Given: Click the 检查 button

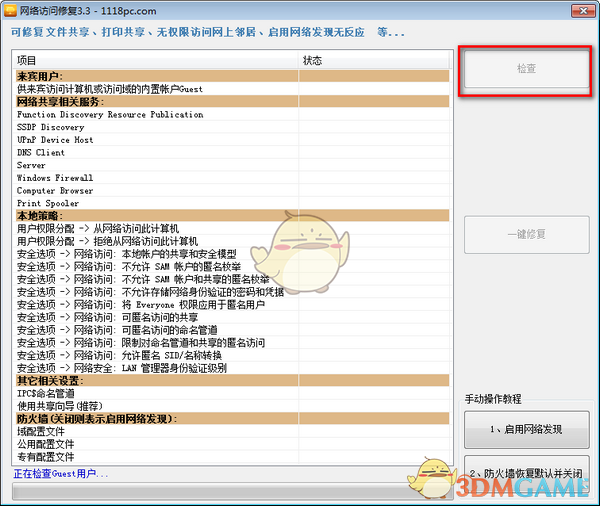Looking at the screenshot, I should (527, 69).
